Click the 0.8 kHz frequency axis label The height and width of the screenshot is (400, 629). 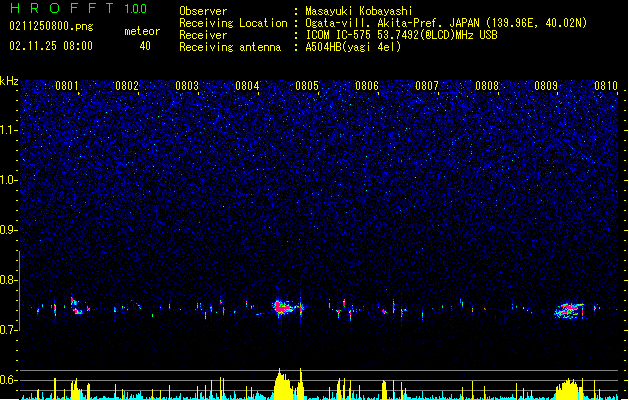coord(8,280)
